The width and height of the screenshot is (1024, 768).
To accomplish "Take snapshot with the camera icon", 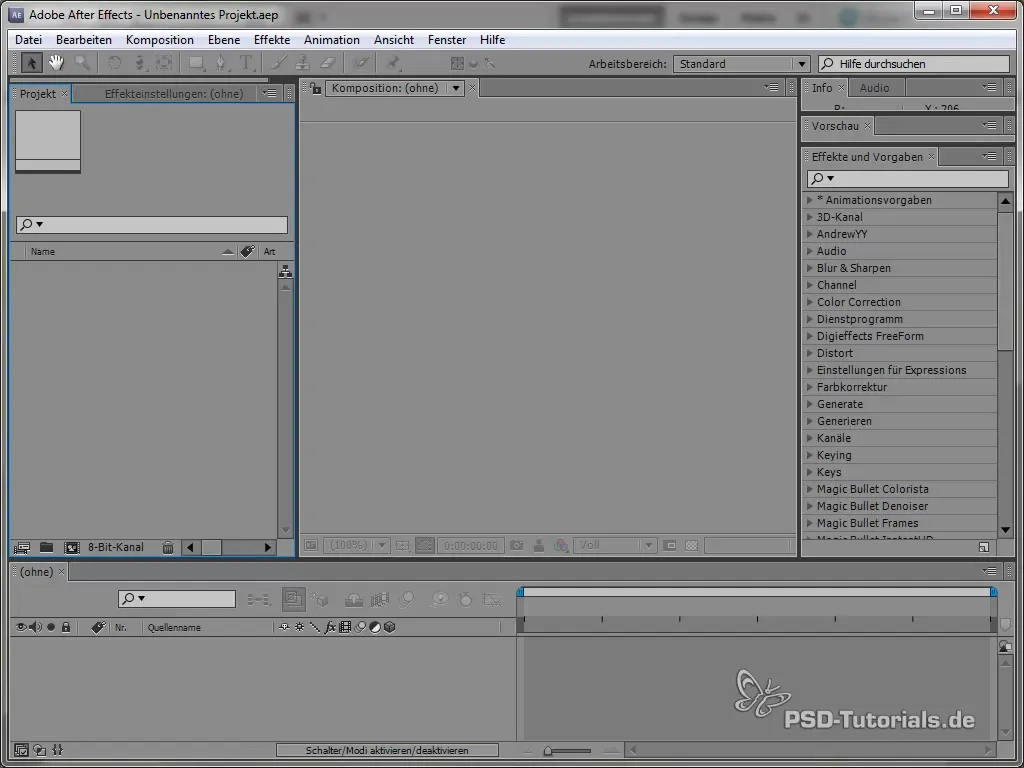I will coord(516,545).
